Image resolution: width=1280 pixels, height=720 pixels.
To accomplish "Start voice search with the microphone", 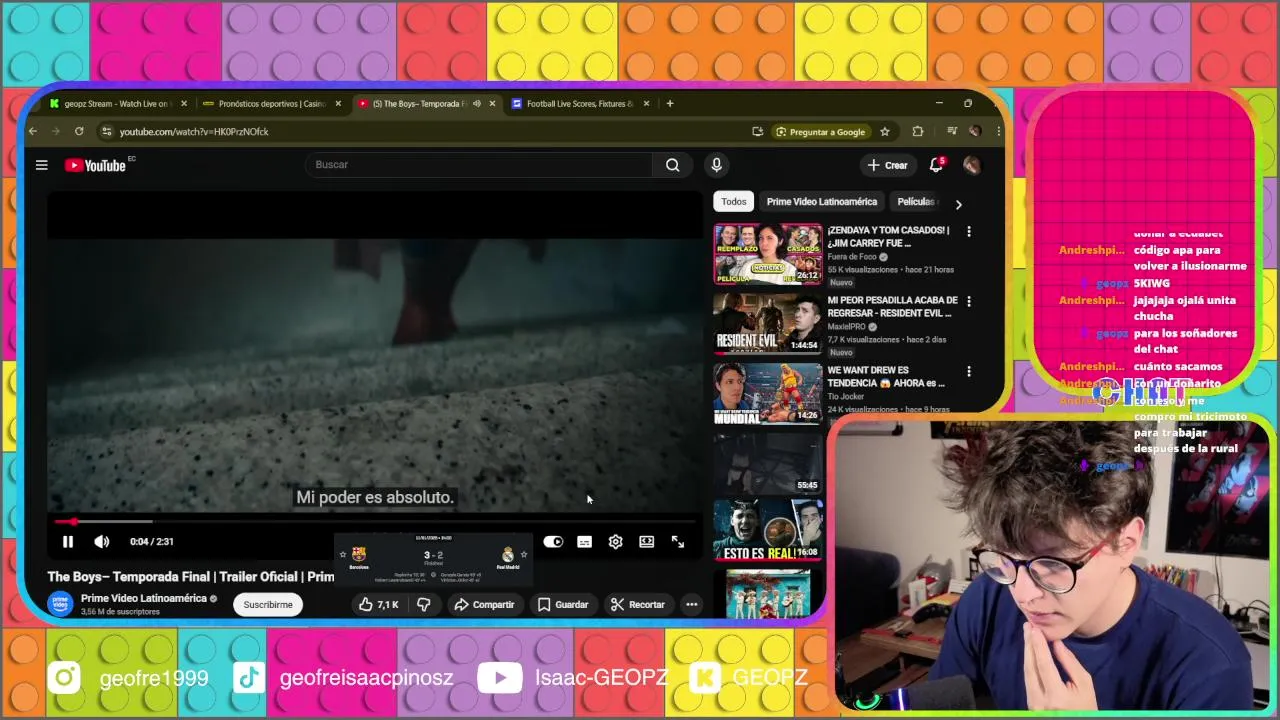I will (716, 165).
